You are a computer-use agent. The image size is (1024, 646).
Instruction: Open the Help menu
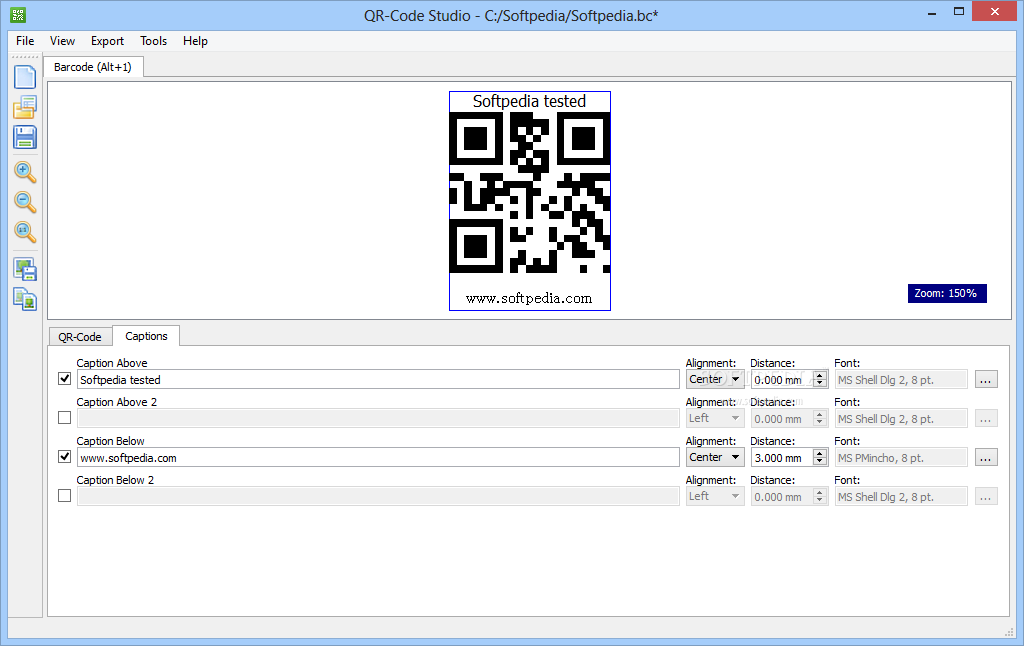[x=195, y=40]
